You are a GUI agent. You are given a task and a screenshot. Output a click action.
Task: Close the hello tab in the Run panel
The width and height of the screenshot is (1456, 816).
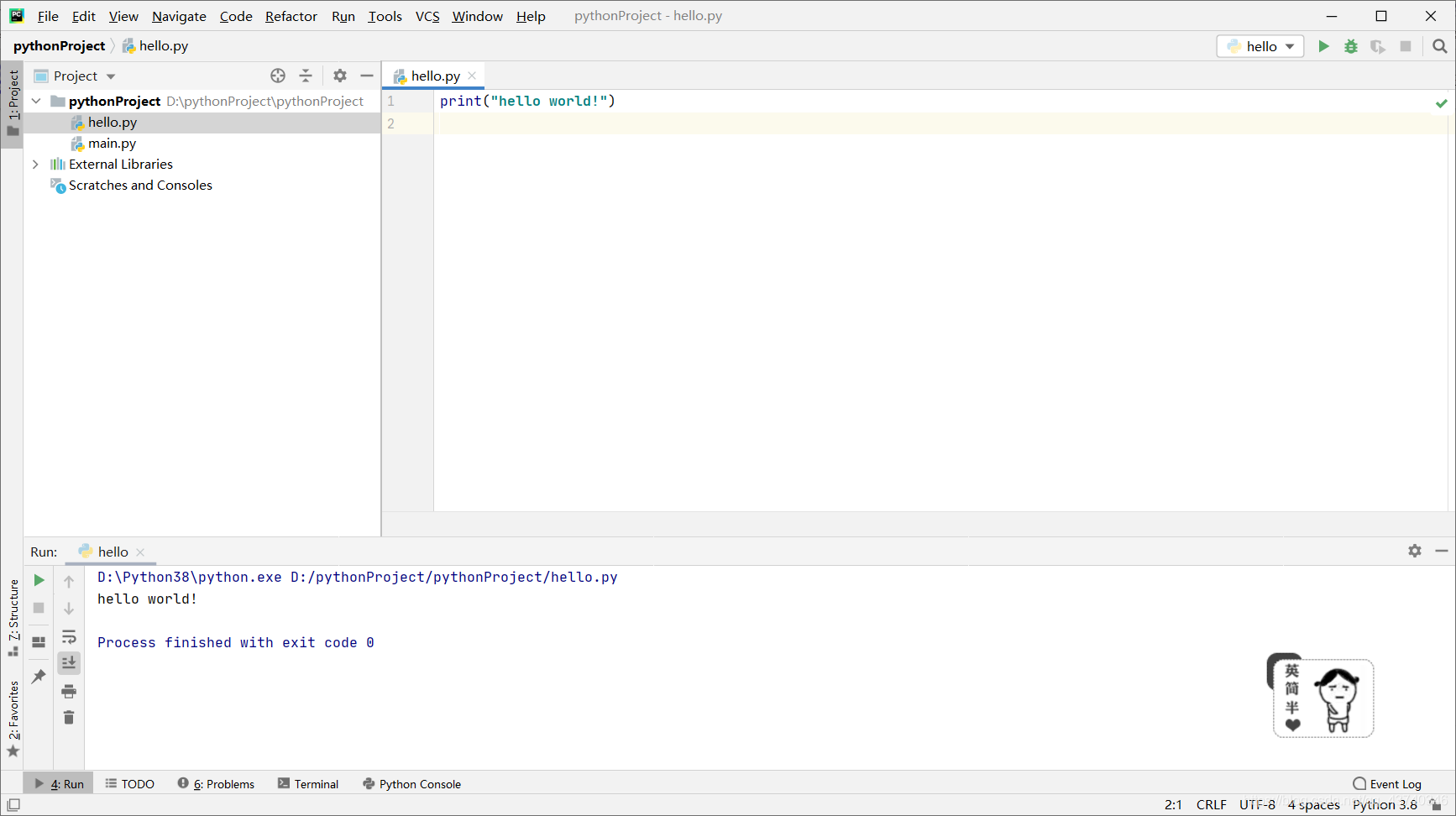pos(140,552)
